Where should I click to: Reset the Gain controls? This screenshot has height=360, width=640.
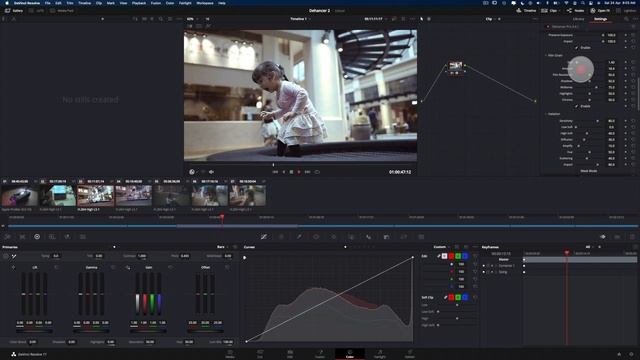coord(170,267)
